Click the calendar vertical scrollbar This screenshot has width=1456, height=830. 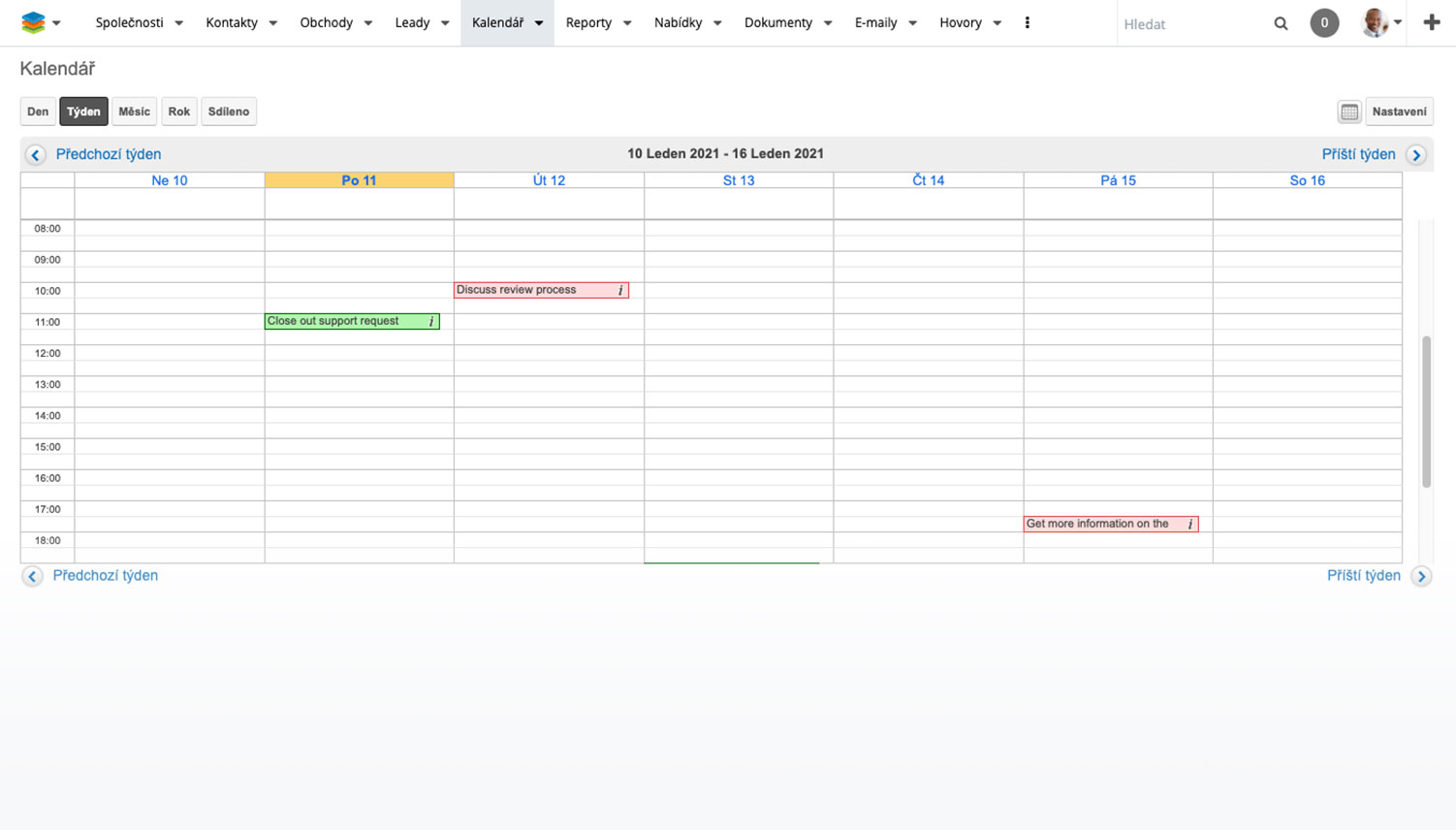(x=1426, y=411)
